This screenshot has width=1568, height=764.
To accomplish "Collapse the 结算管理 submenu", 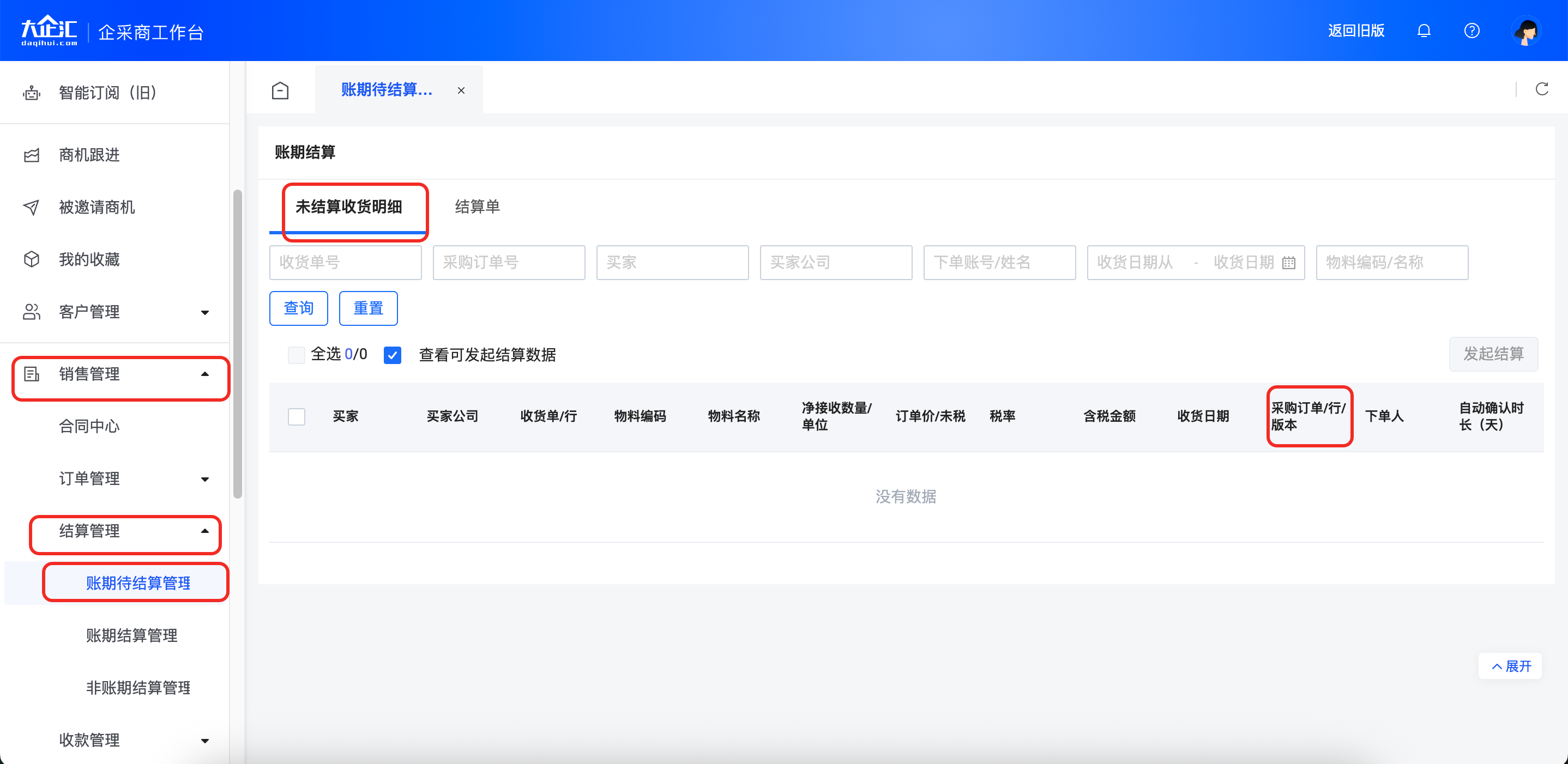I will tap(204, 531).
